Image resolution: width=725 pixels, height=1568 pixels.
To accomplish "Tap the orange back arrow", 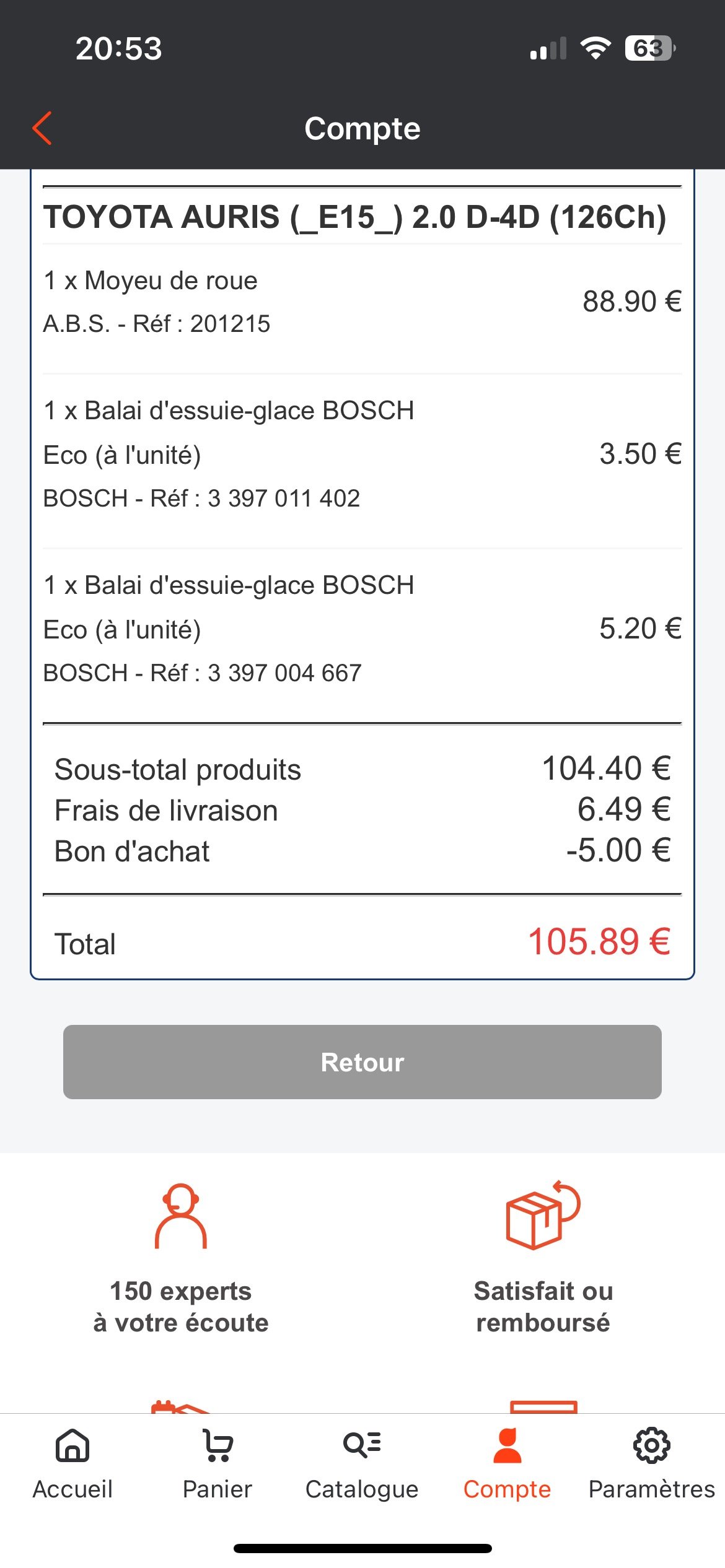I will tap(42, 129).
